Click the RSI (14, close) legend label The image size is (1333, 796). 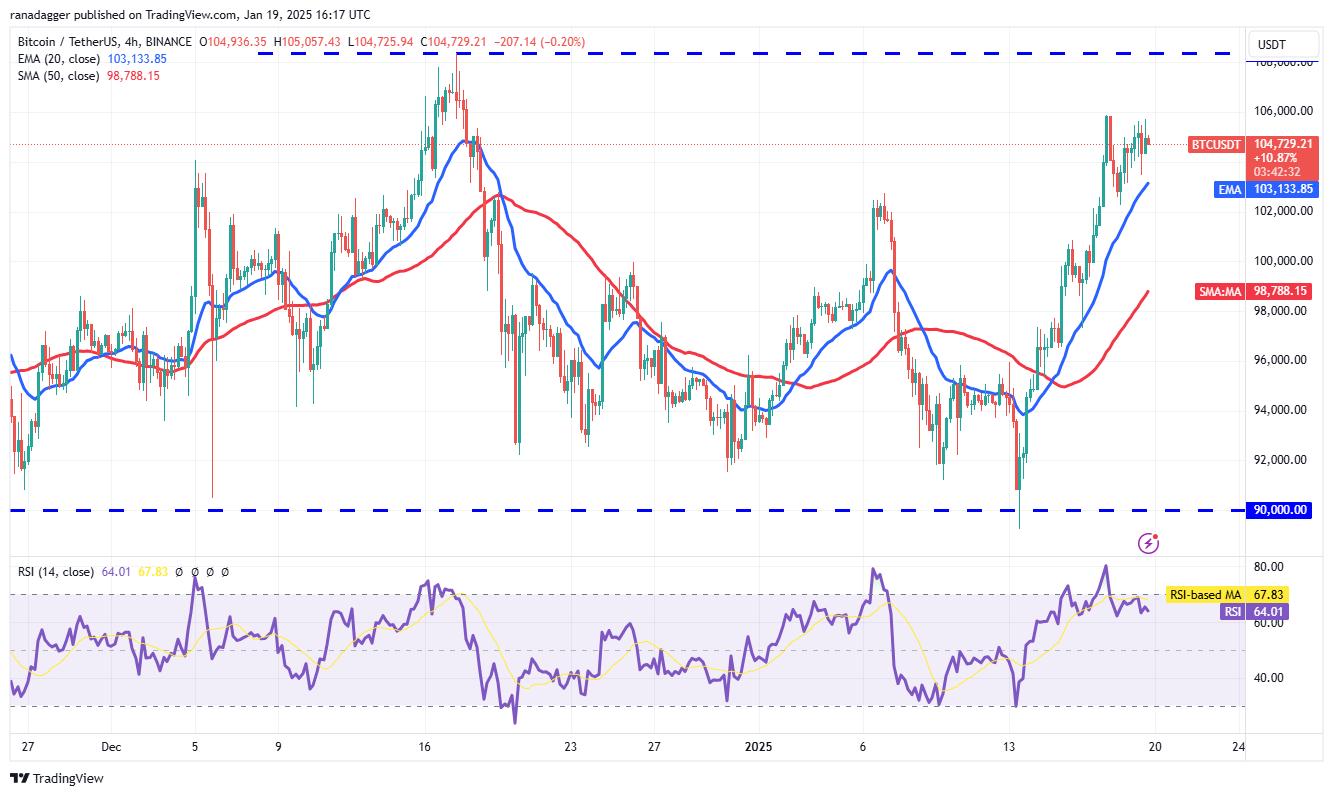(x=56, y=572)
